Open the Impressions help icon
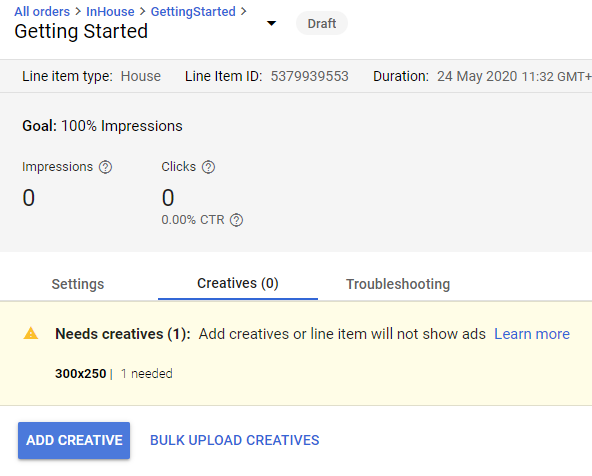The height and width of the screenshot is (476, 592). [105, 167]
